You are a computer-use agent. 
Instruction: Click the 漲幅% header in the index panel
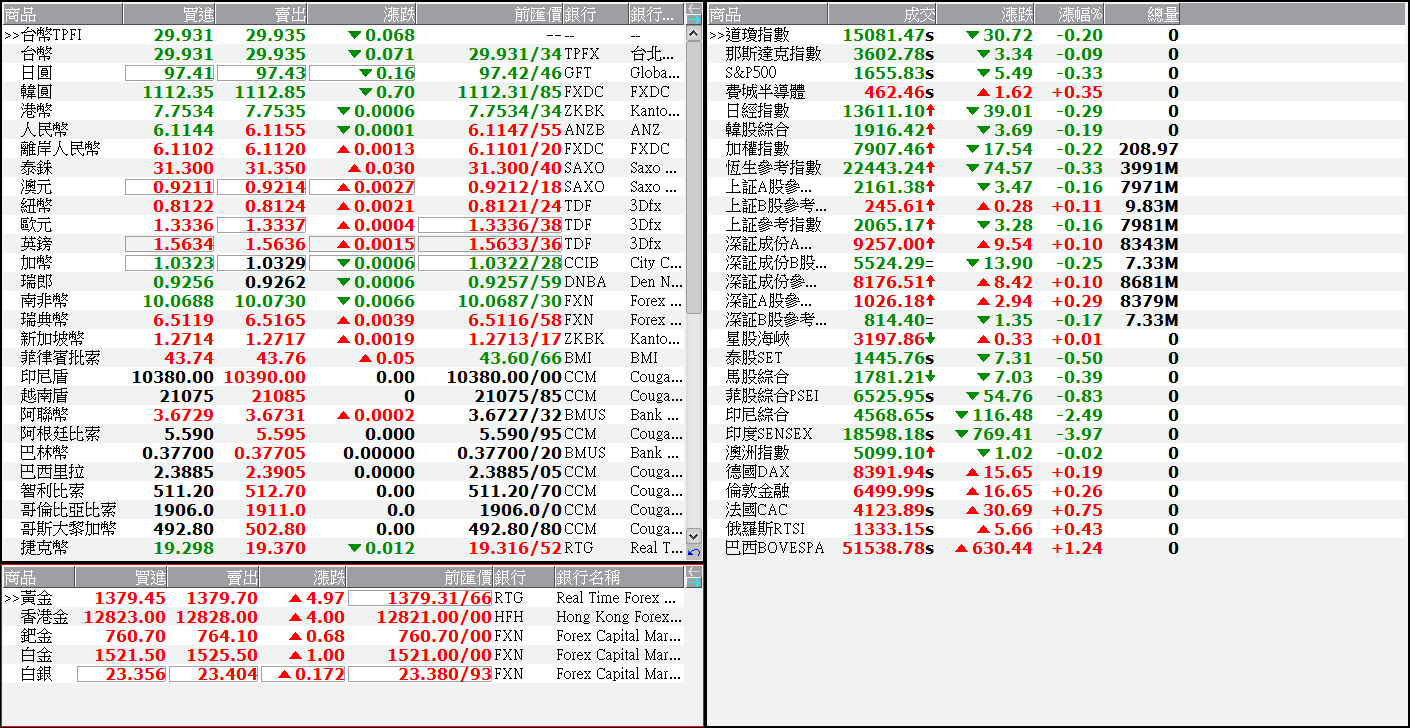1069,14
